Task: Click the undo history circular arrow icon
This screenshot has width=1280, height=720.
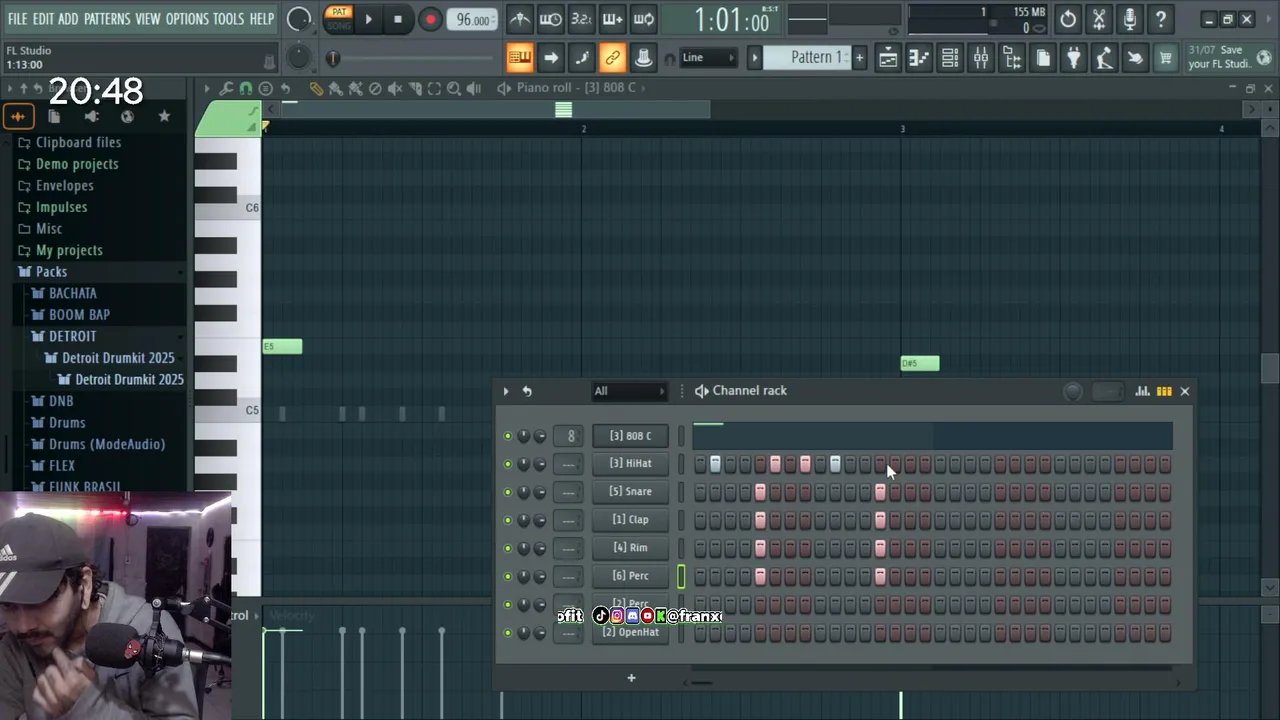Action: pyautogui.click(x=1068, y=19)
